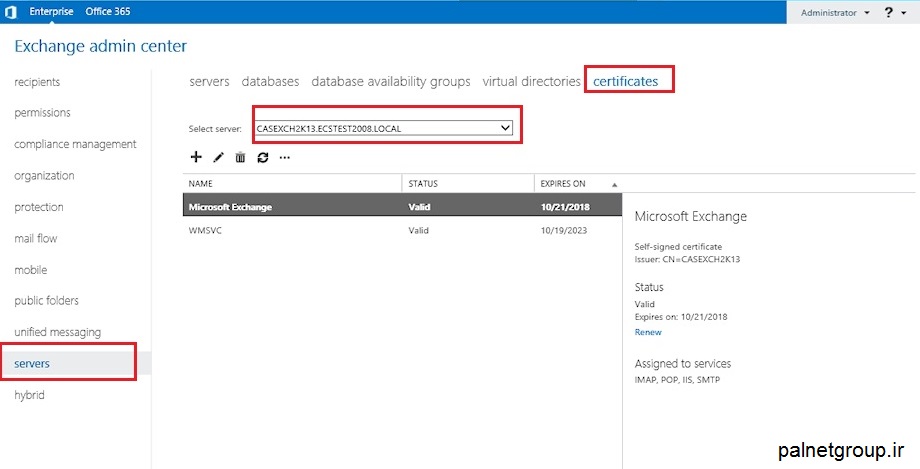920x469 pixels.
Task: Click the 10/19/2023 expiry date
Action: (564, 230)
